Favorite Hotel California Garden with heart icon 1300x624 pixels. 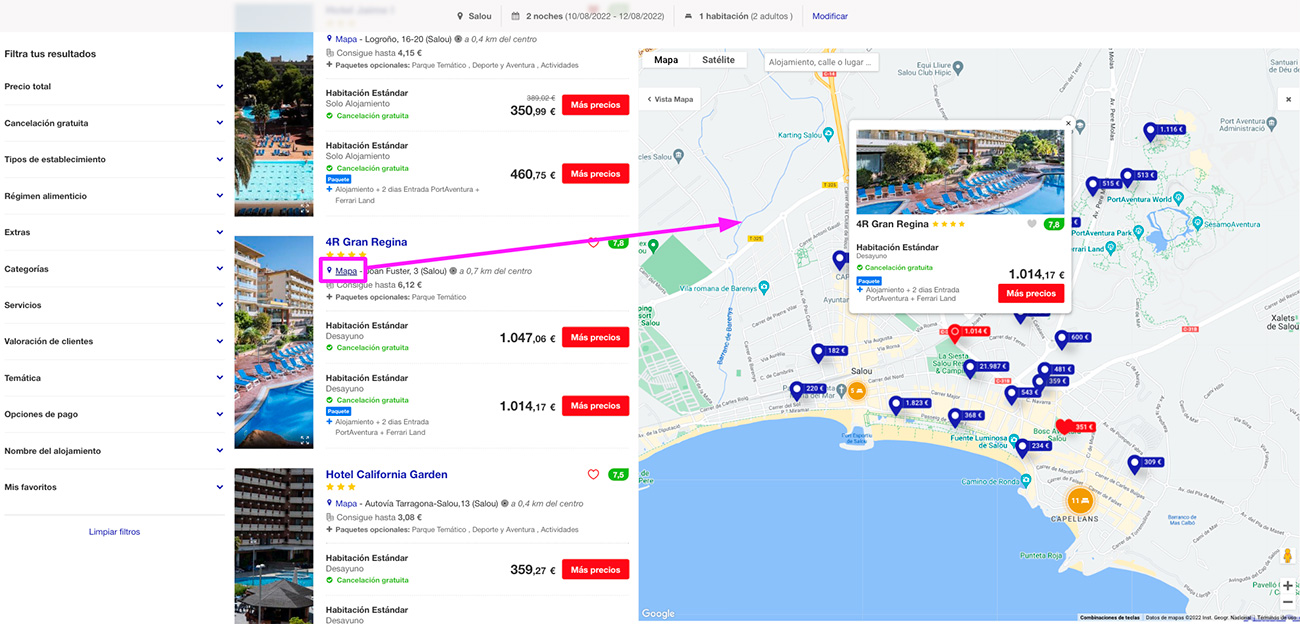coord(593,475)
